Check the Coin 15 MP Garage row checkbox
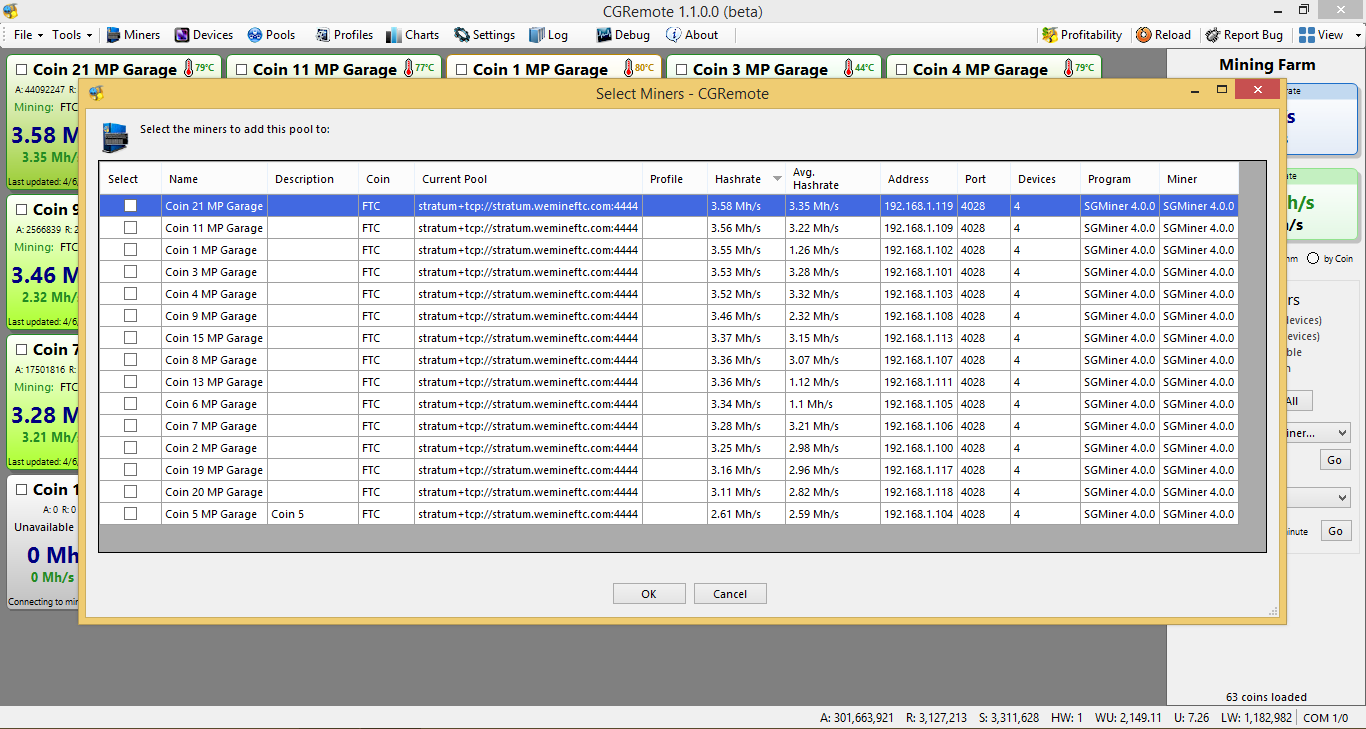1366x729 pixels. [130, 337]
